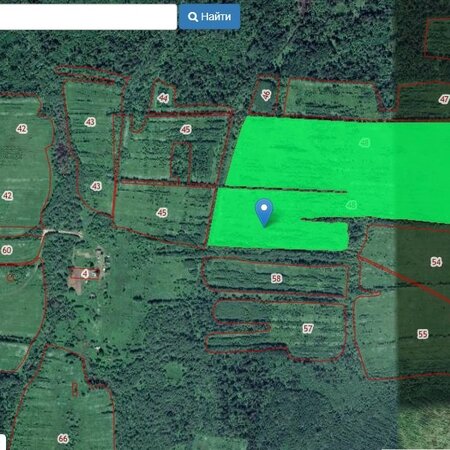Click the Найти search button

209,17
